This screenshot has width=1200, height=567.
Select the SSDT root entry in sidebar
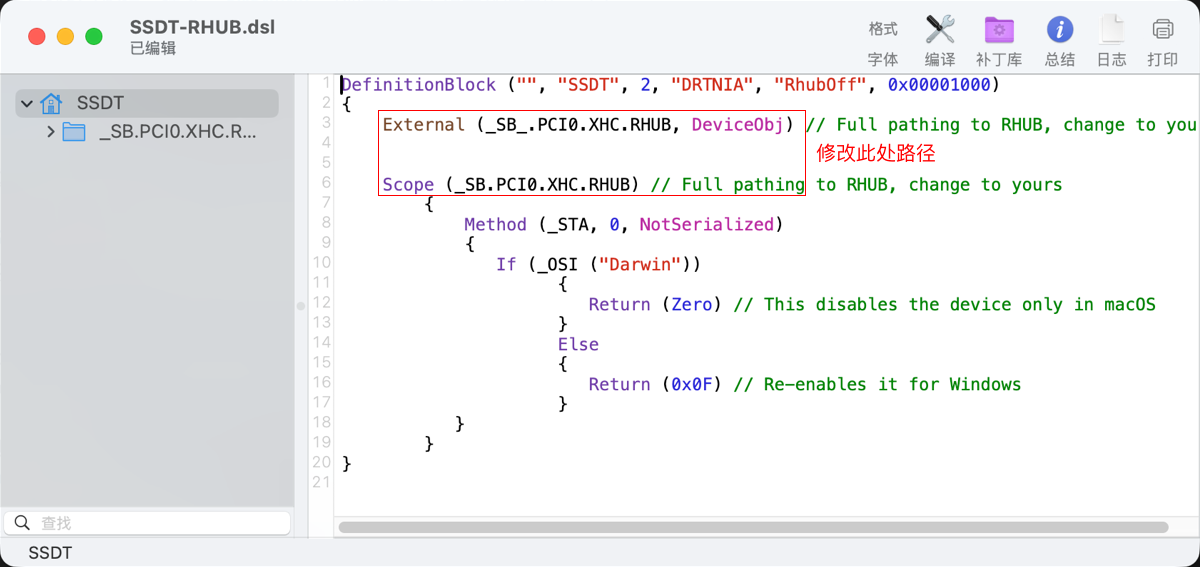(x=100, y=103)
